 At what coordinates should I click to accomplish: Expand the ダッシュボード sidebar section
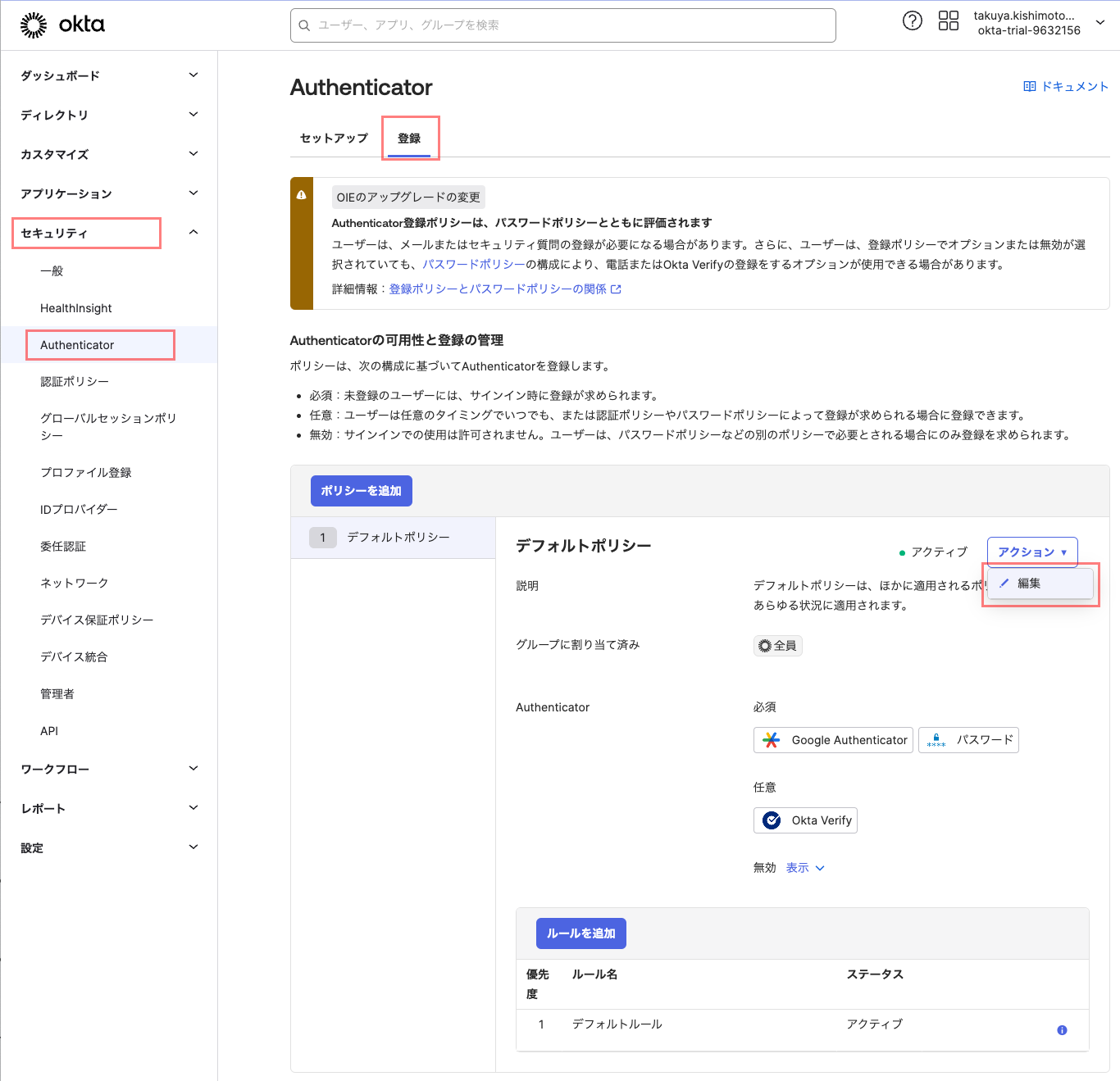point(193,75)
